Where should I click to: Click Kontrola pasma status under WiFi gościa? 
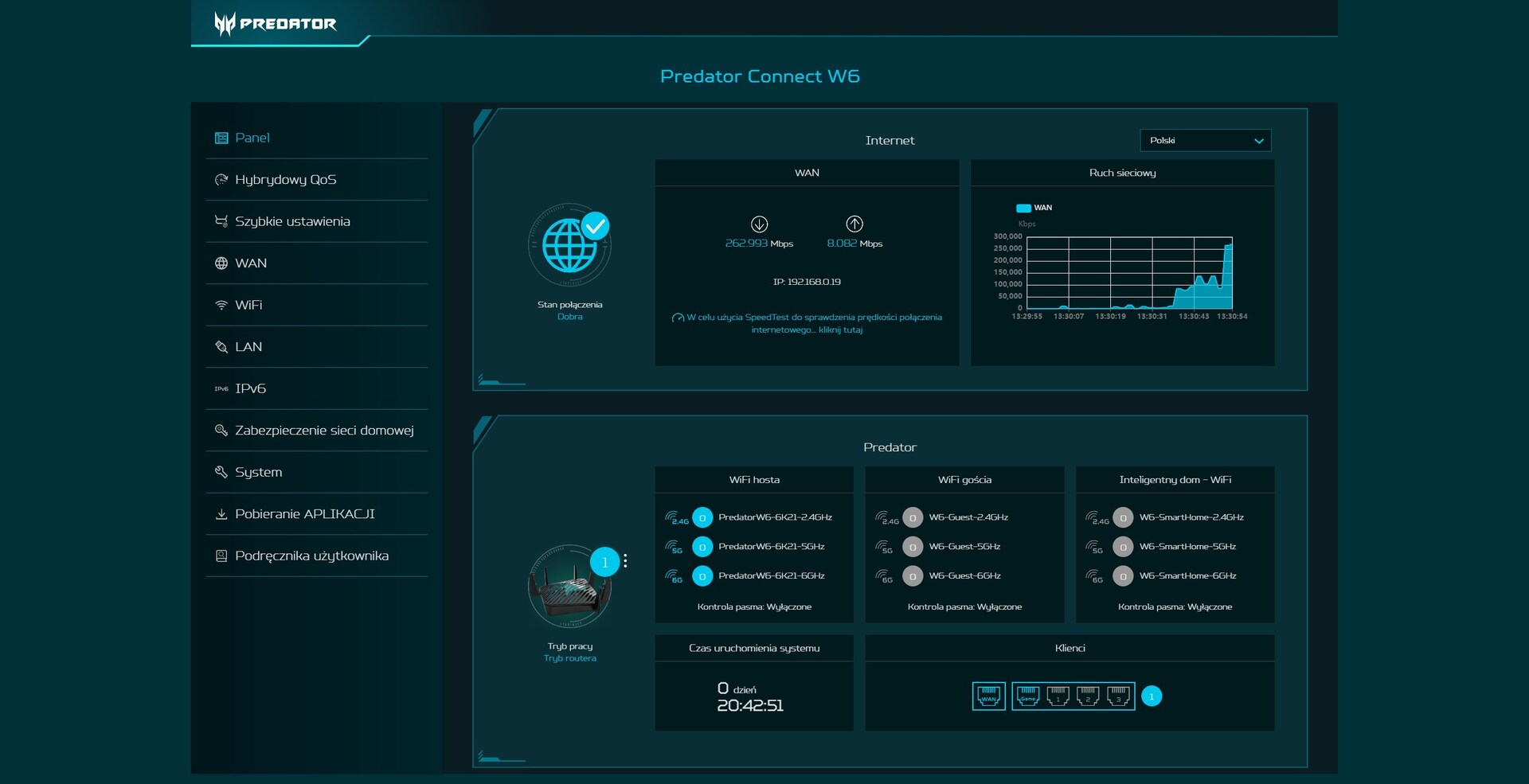(964, 607)
